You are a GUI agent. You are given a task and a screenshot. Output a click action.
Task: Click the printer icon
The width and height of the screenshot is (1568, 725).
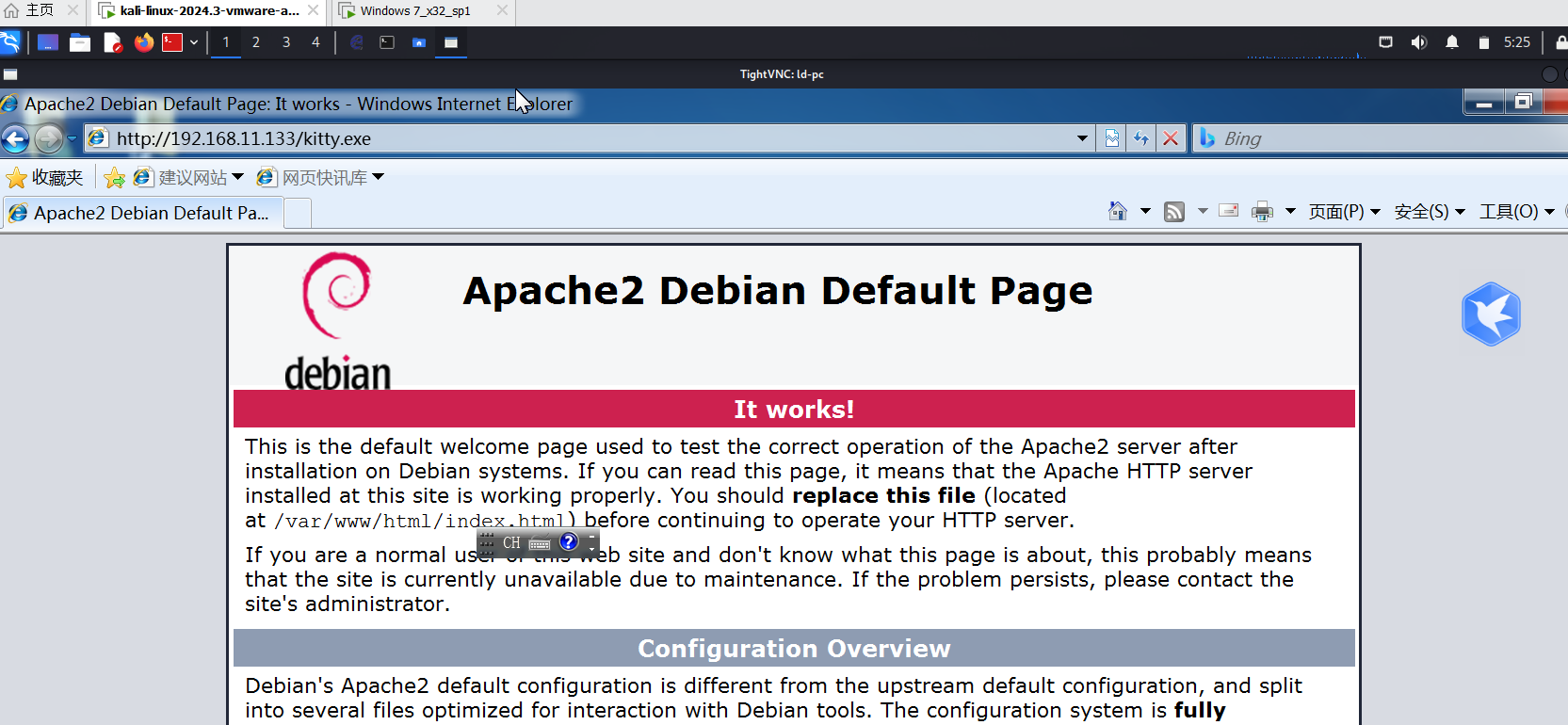click(1262, 211)
